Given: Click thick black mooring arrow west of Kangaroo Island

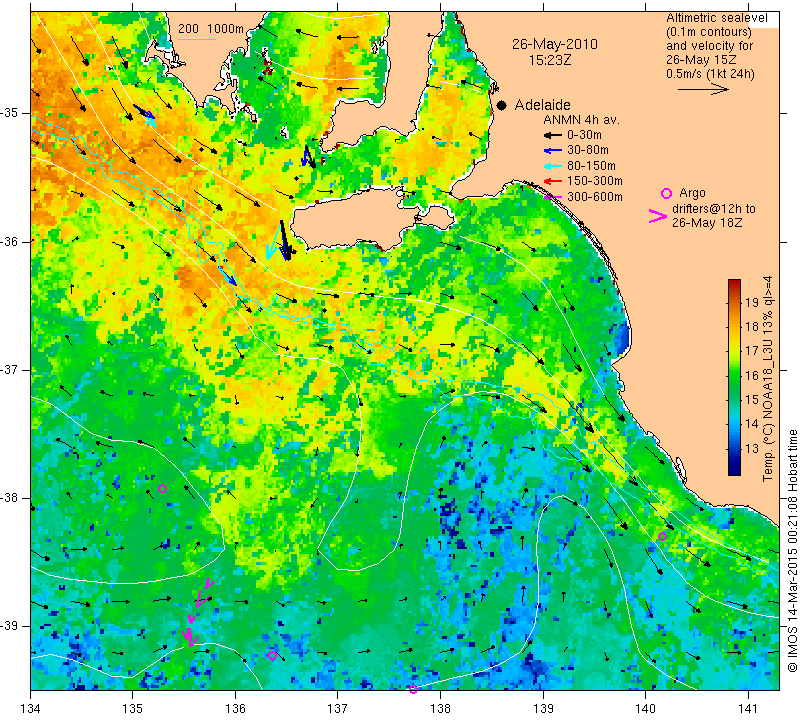Looking at the screenshot, I should click(285, 240).
